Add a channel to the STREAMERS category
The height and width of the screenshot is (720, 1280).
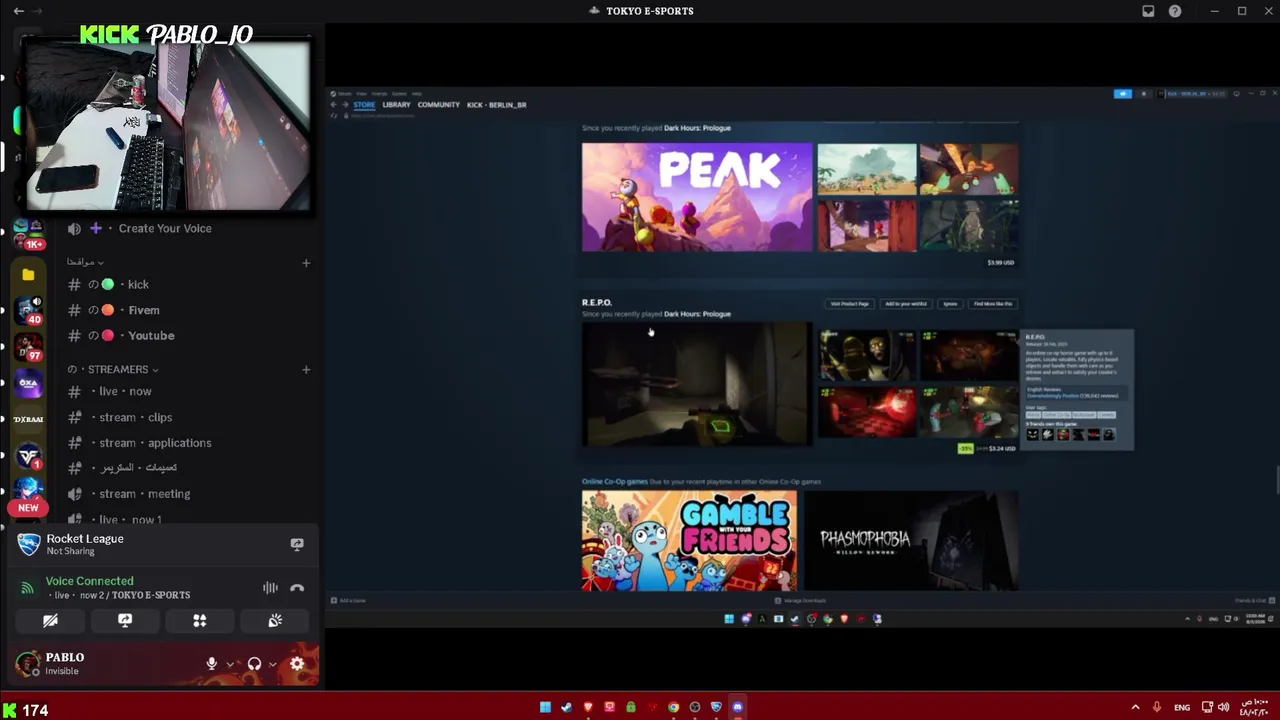pyautogui.click(x=306, y=369)
